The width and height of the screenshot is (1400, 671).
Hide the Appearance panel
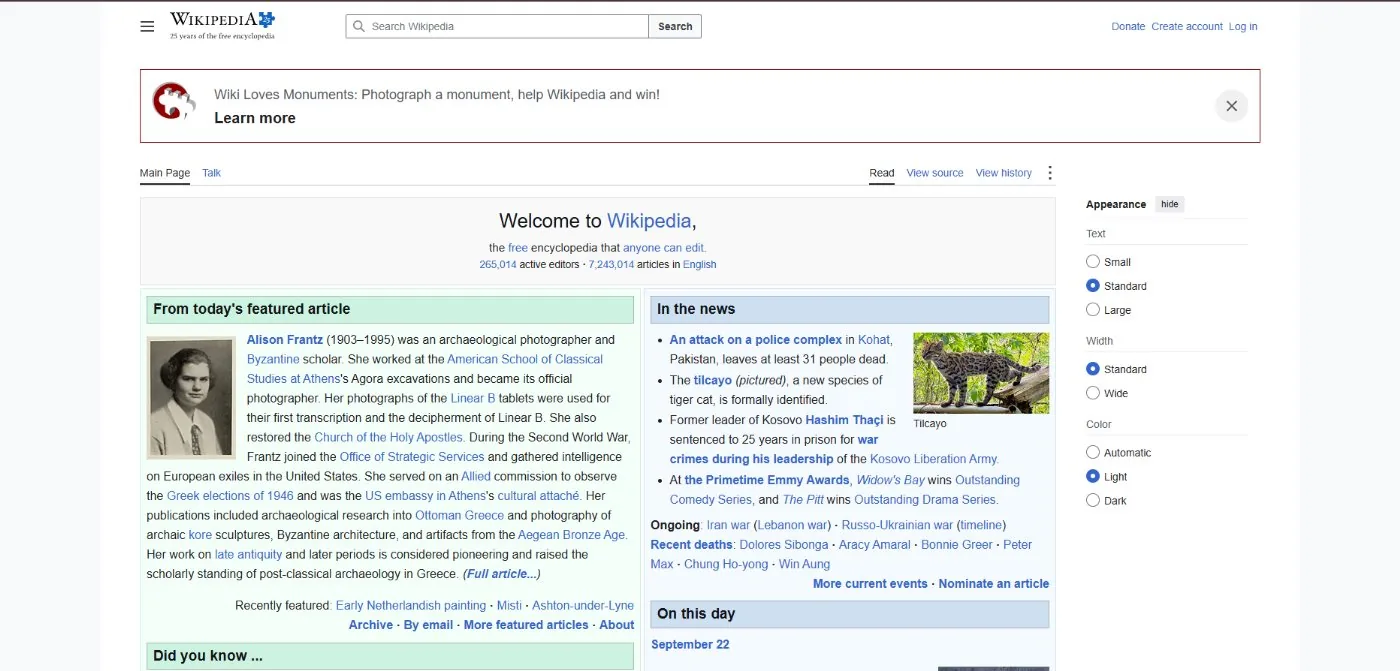[x=1169, y=204]
